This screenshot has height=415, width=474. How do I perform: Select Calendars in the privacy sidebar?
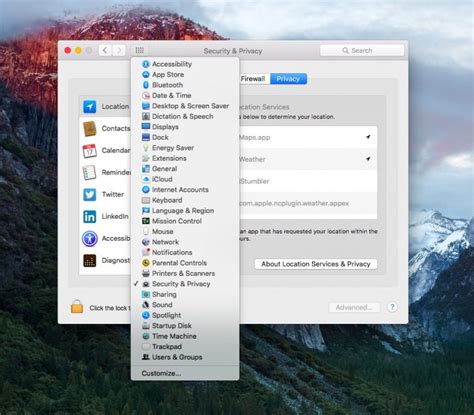[105, 150]
